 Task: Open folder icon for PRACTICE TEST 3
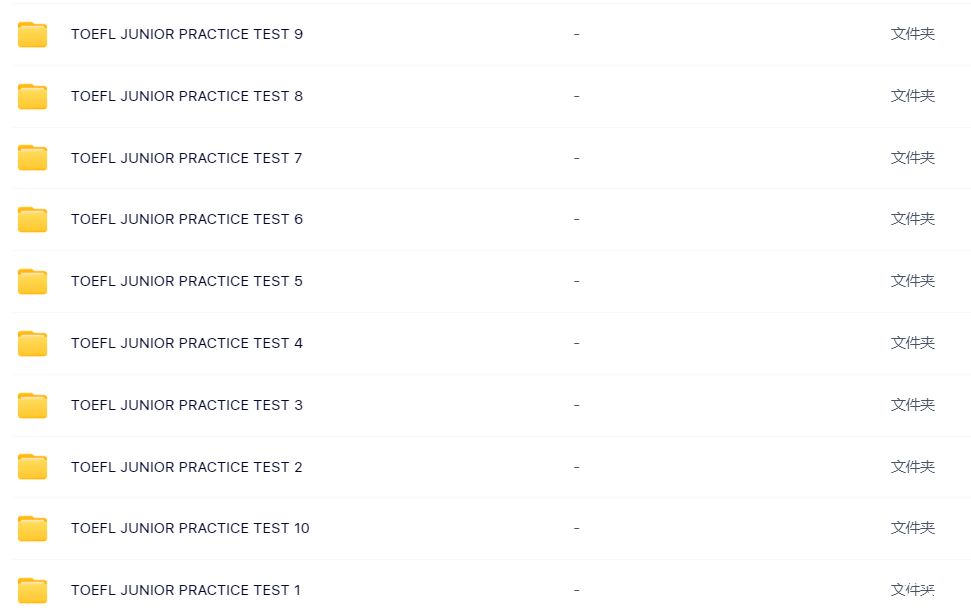32,405
